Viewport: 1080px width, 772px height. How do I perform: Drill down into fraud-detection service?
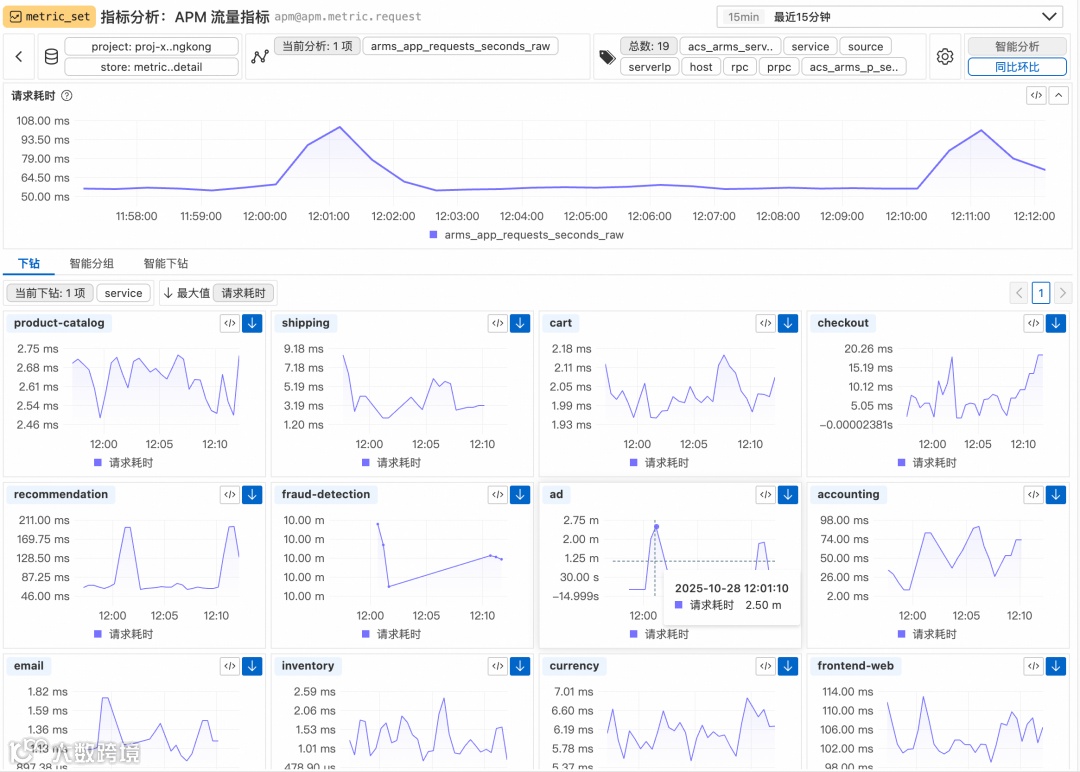pos(520,494)
